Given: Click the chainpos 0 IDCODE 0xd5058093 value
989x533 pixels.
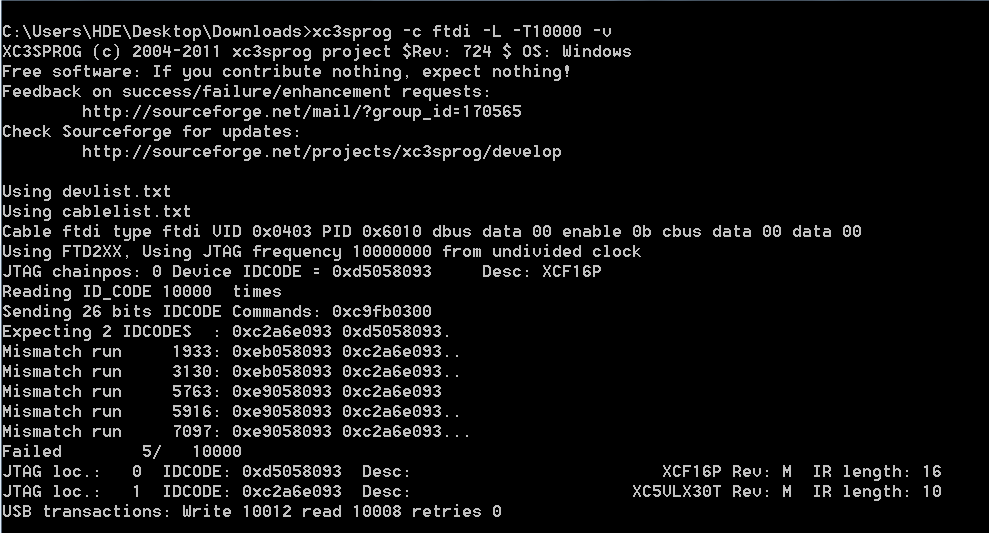Looking at the screenshot, I should pyautogui.click(x=382, y=272).
